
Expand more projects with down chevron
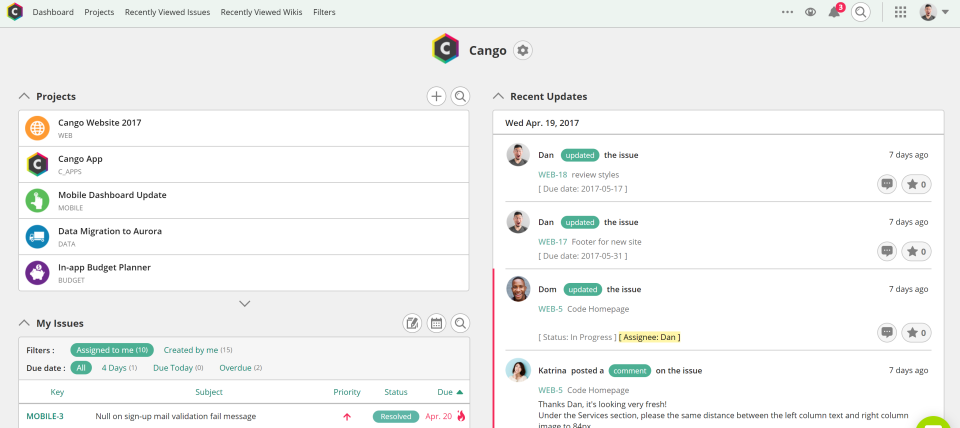coord(244,303)
